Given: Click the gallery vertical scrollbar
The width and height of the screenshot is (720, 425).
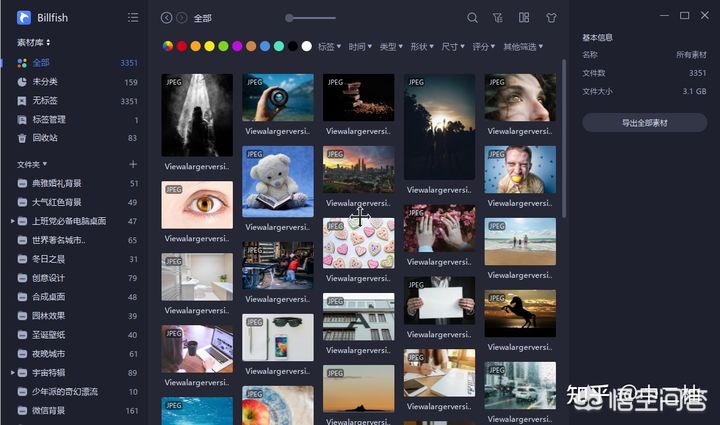Looking at the screenshot, I should [564, 138].
